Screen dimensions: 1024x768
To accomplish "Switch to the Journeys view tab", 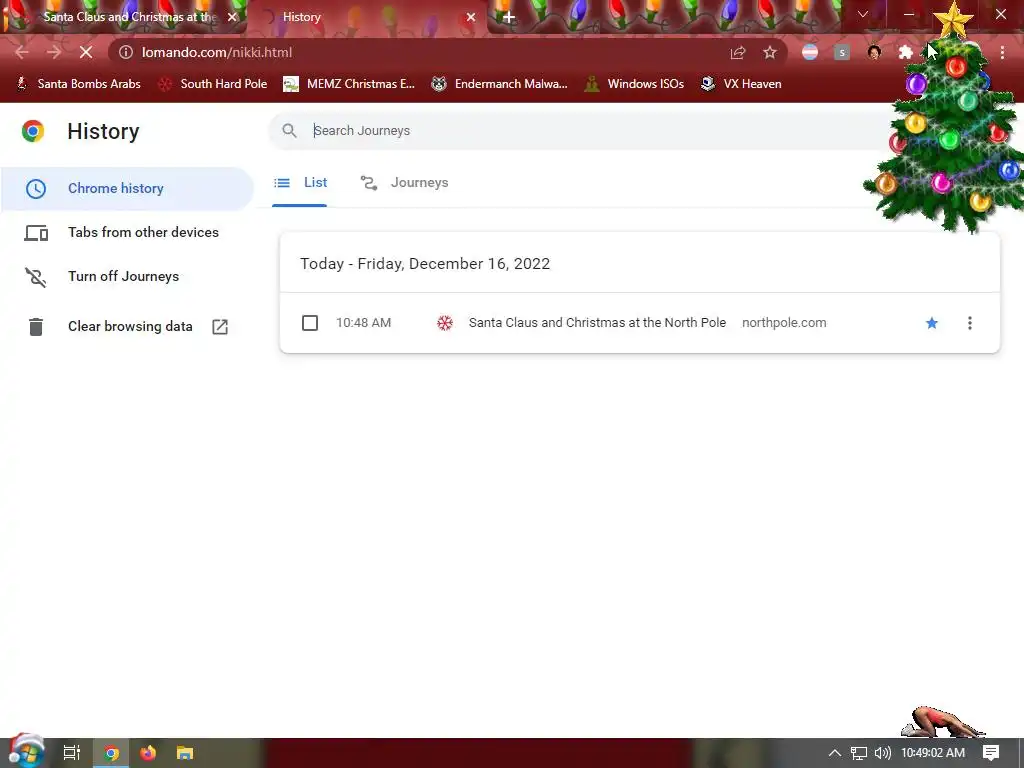I will pyautogui.click(x=404, y=183).
